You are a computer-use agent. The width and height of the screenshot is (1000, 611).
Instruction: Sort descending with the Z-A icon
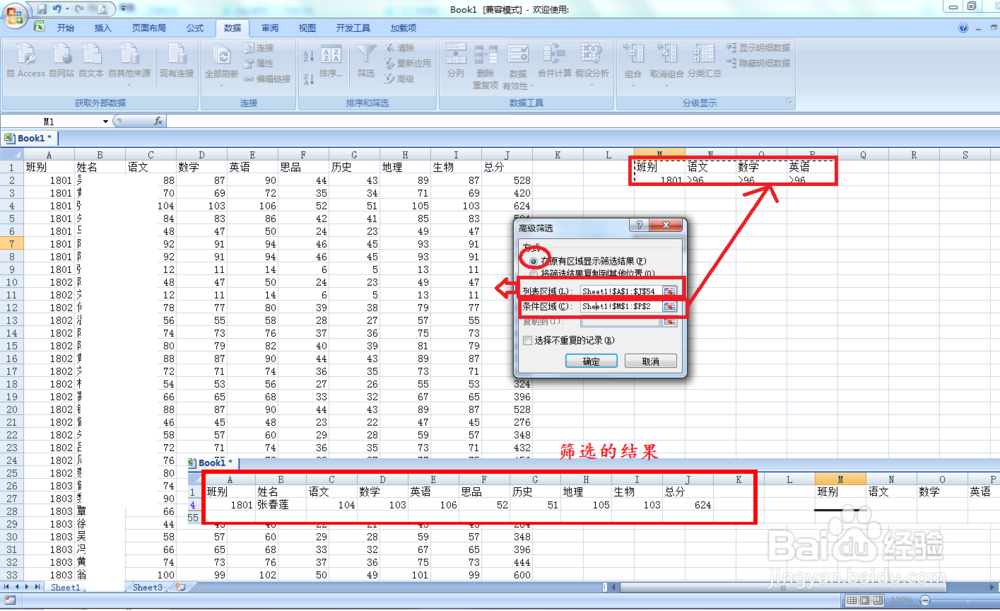tap(309, 79)
